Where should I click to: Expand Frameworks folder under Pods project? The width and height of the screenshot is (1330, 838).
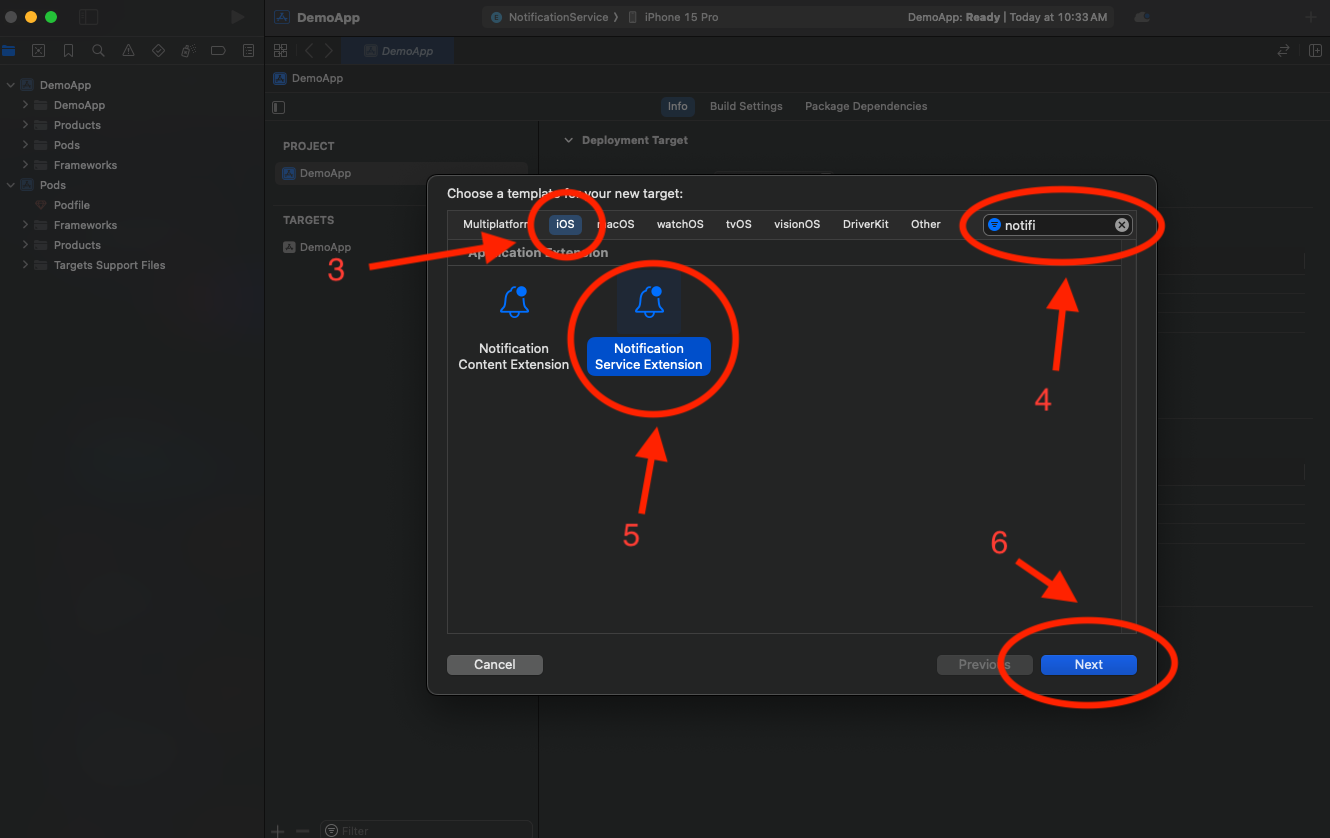(26, 225)
